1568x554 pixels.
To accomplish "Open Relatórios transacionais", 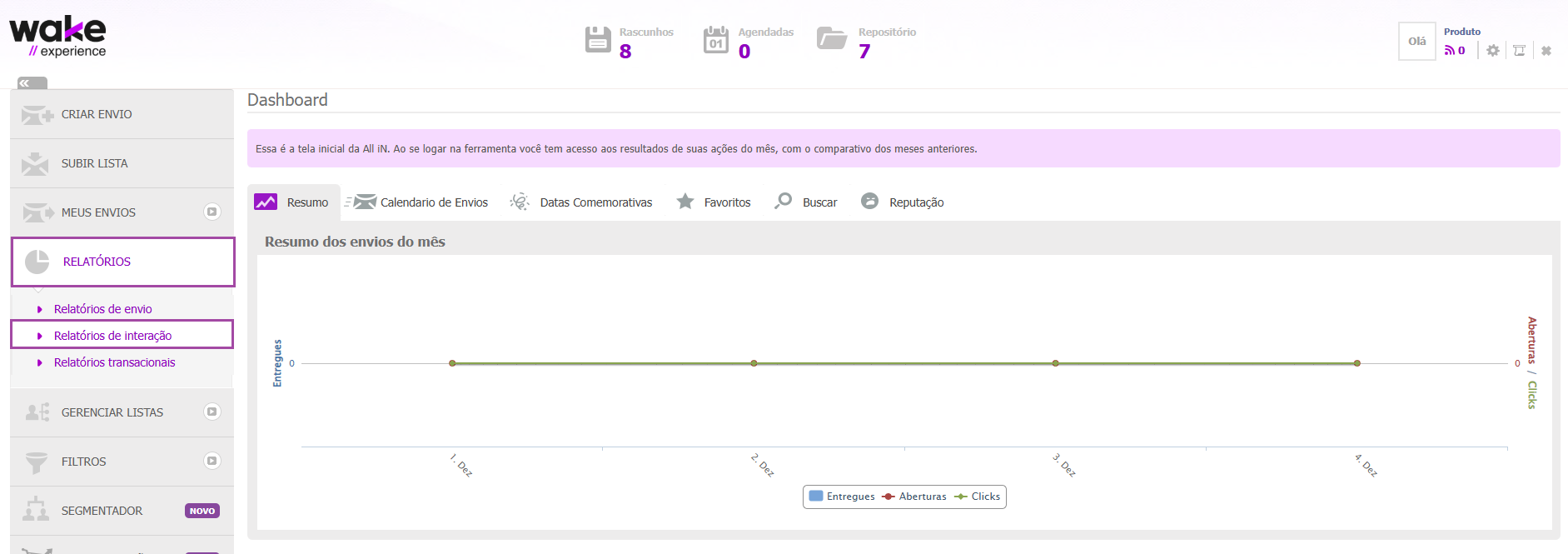I will point(115,362).
